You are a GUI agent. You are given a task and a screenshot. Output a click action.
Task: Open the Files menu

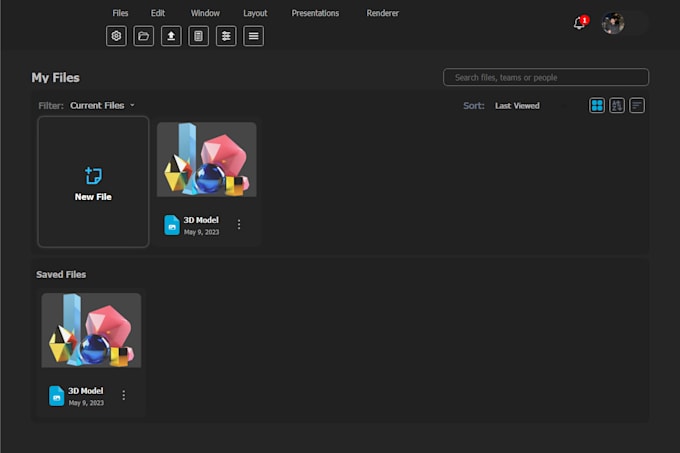pyautogui.click(x=120, y=13)
